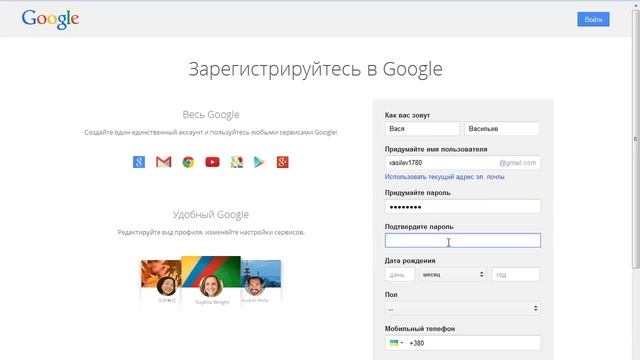Click the Google Maps icon
Image resolution: width=640 pixels, height=360 pixels.
pyautogui.click(x=237, y=162)
